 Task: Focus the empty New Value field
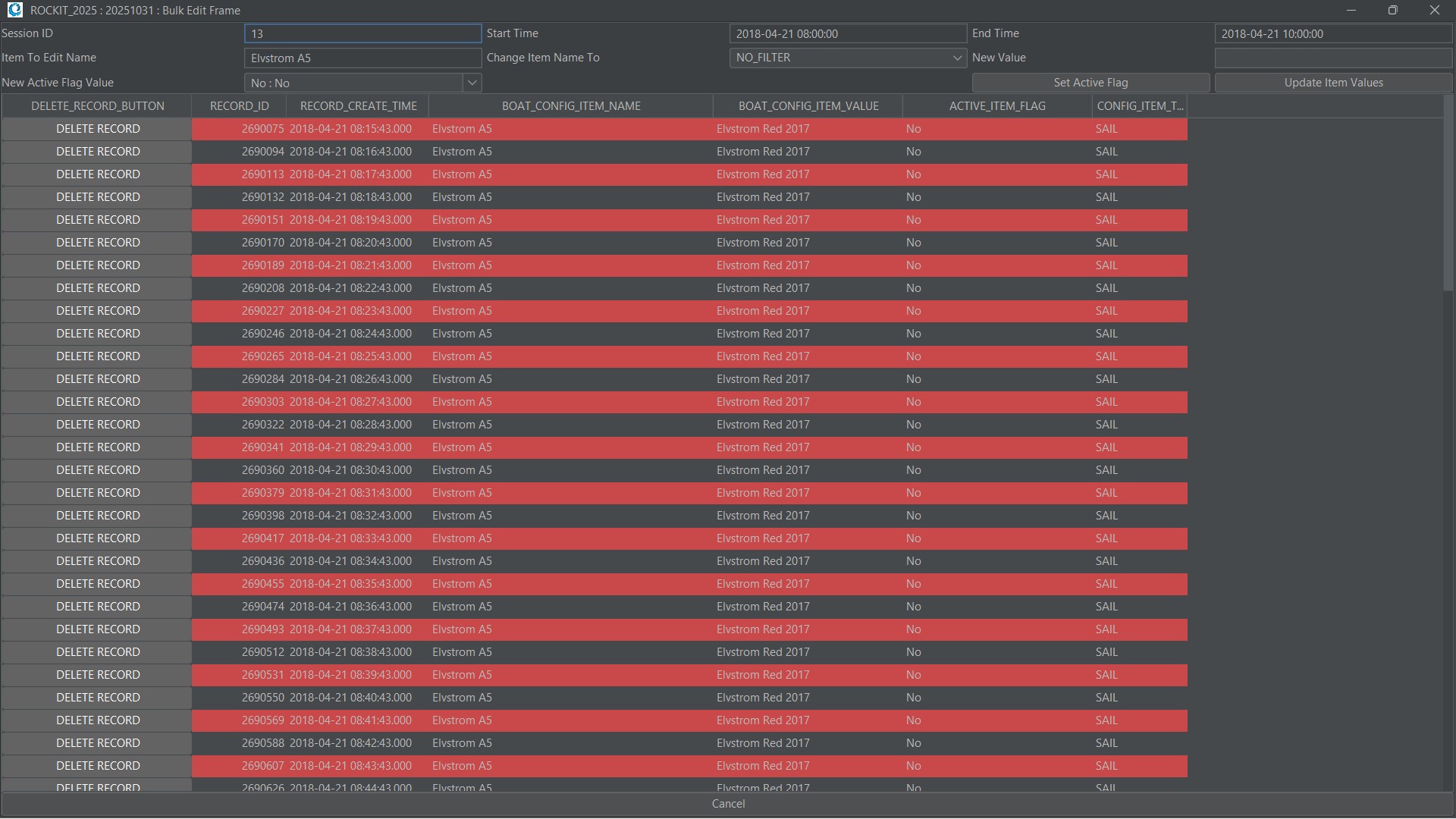[1332, 58]
